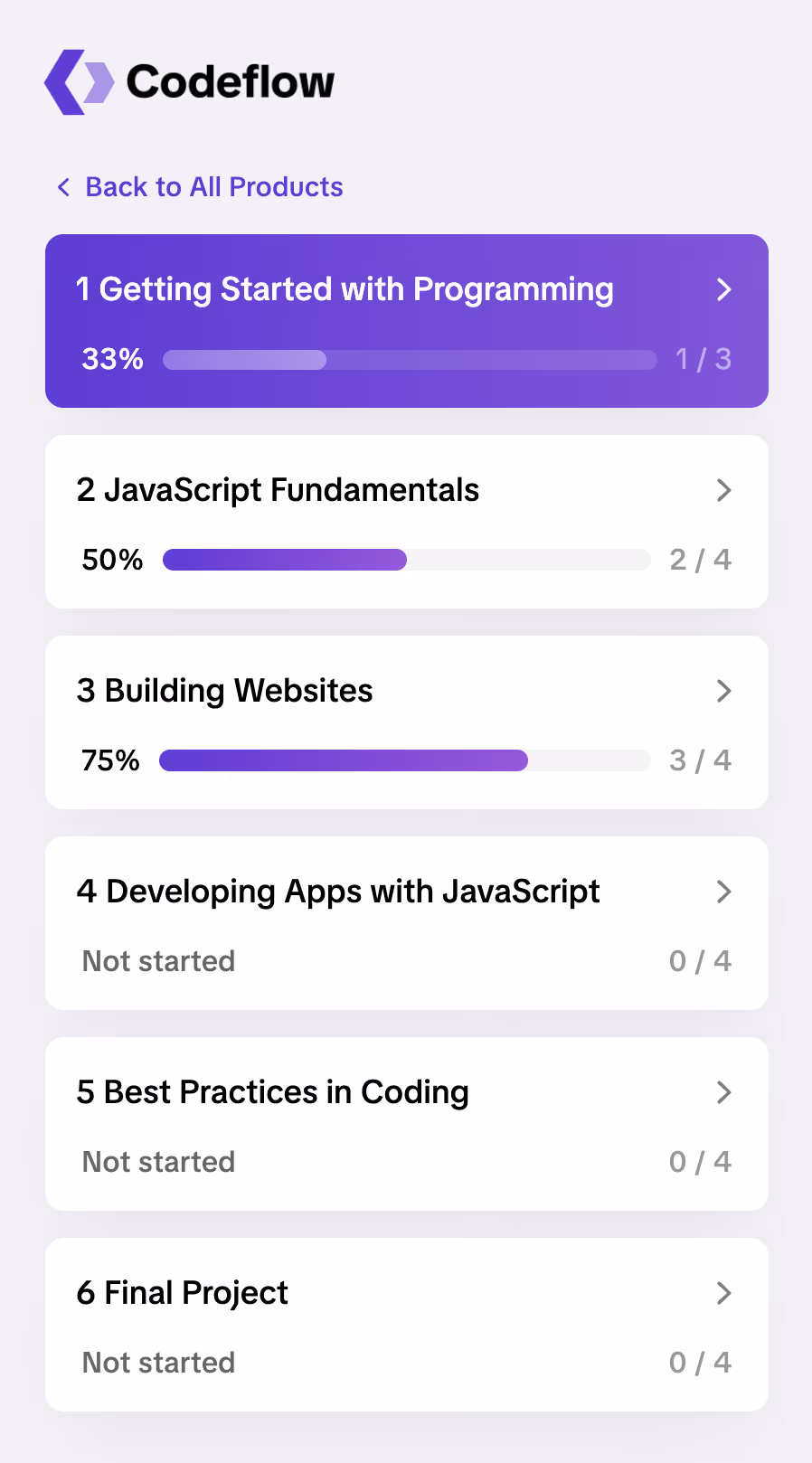
Task: Open Developing Apps with JavaScript title
Action: [338, 892]
